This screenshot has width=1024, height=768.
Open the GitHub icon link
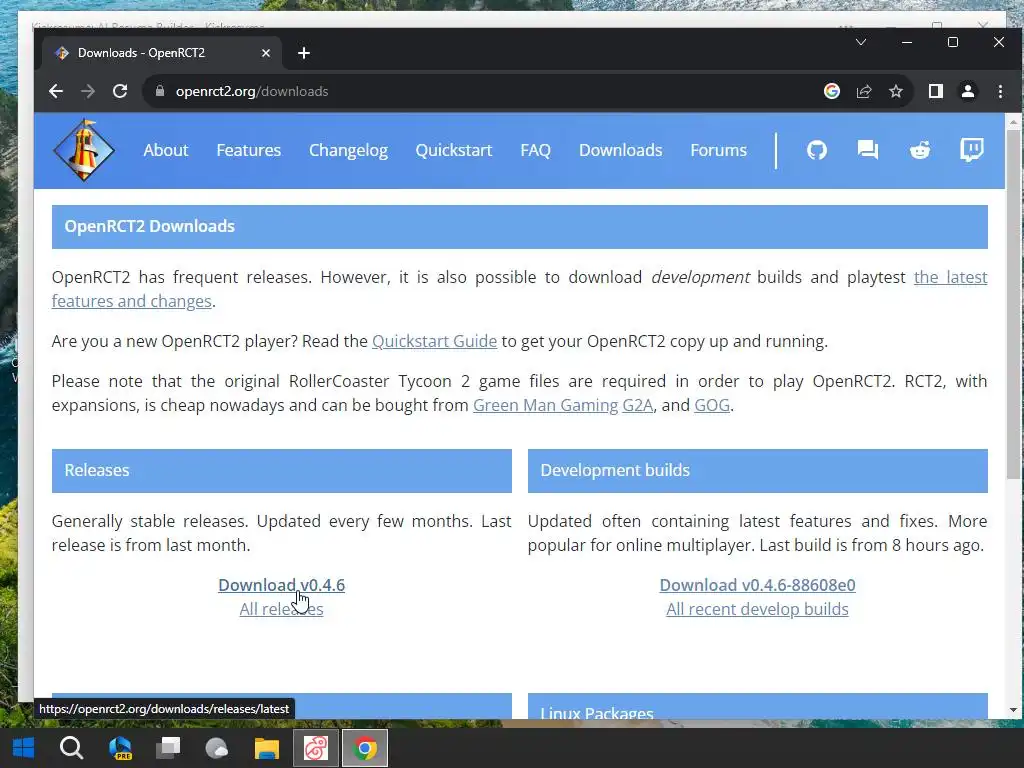coord(816,150)
